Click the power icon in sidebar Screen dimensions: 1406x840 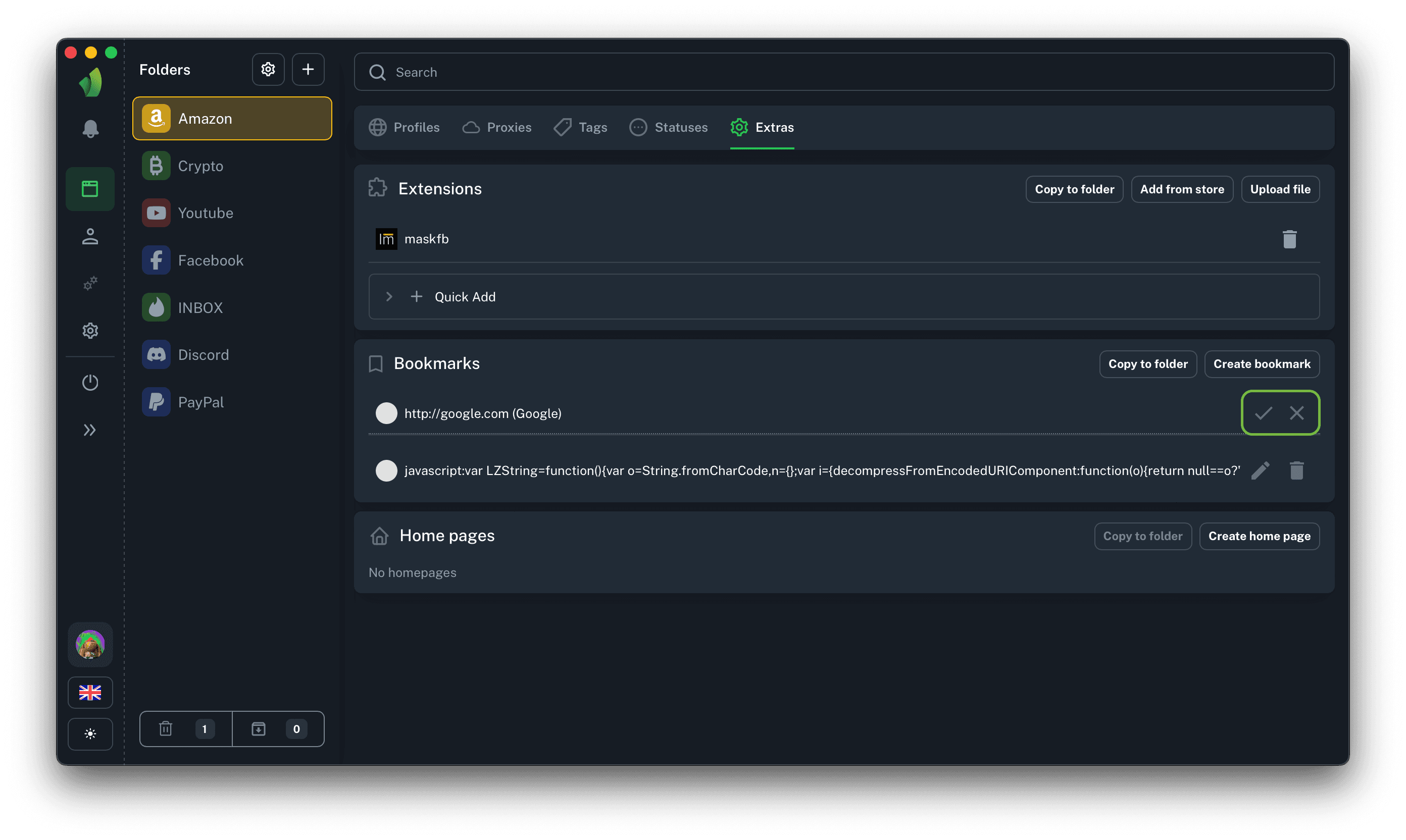(90, 383)
